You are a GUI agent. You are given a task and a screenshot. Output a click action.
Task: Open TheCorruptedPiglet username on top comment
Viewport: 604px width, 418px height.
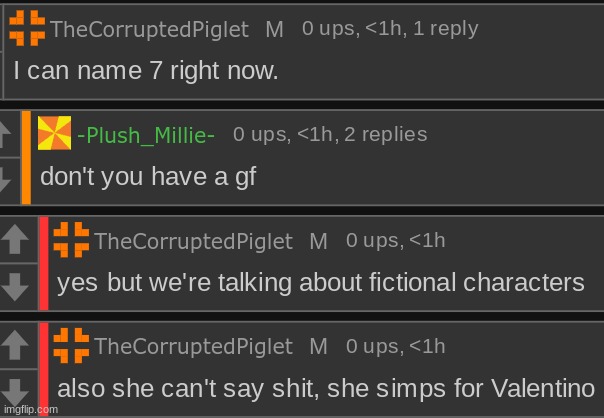click(149, 30)
